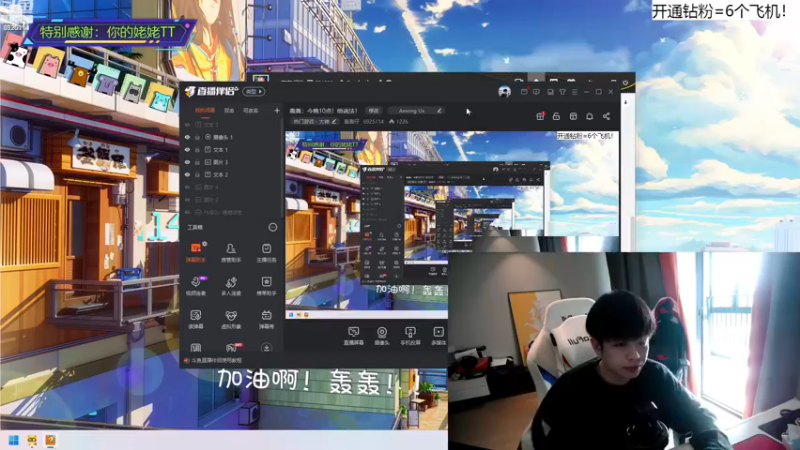Open the orange app icon on taskbar
This screenshot has height=450, width=800.
click(50, 440)
